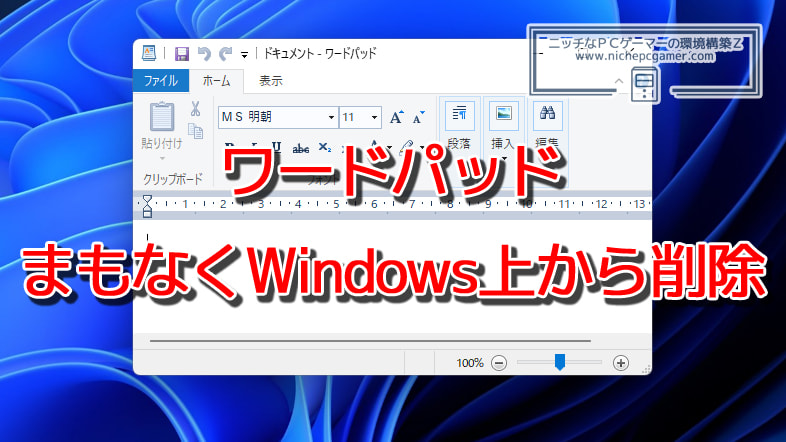Copy selection with the copy icon
The width and height of the screenshot is (786, 442).
point(195,131)
